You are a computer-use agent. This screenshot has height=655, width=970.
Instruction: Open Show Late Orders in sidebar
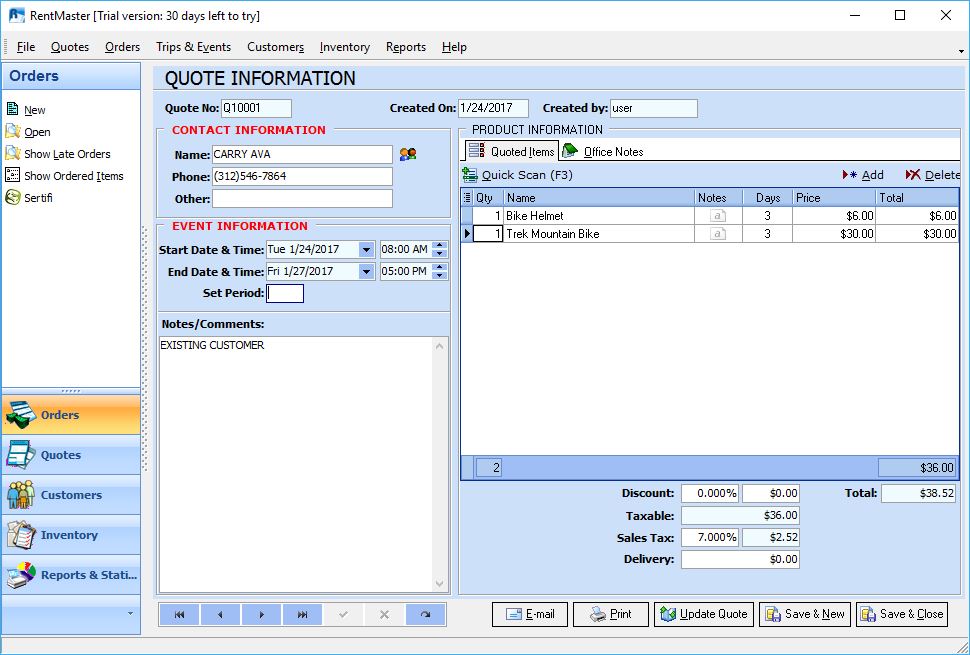(x=67, y=154)
